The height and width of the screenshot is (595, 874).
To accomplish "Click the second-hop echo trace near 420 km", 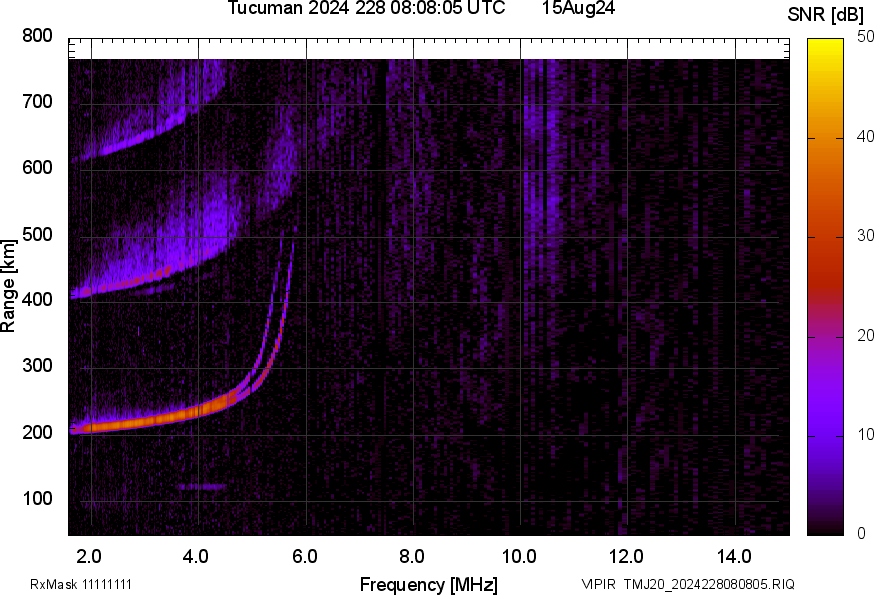I will coord(139,279).
